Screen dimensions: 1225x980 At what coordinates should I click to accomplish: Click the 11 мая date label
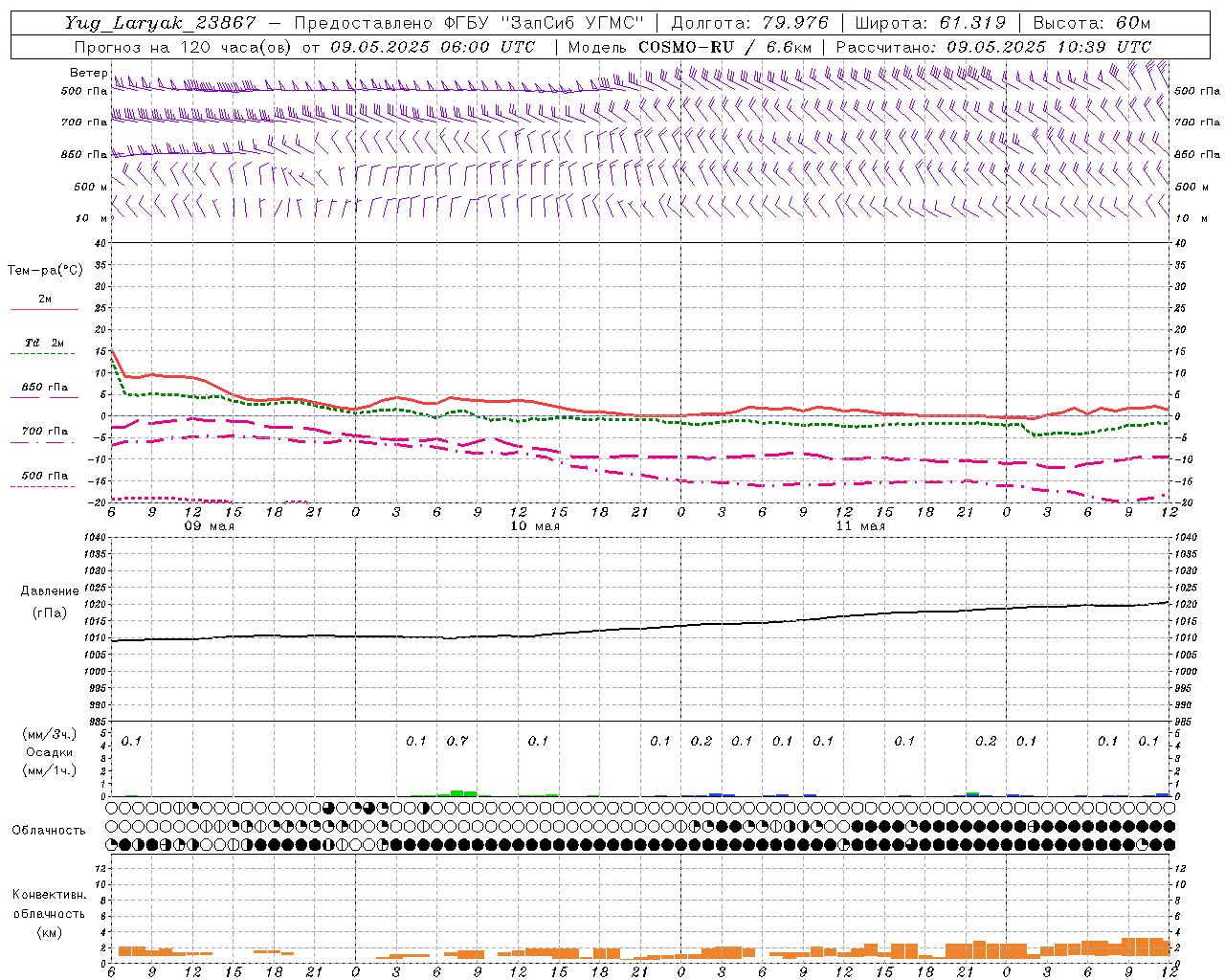coord(860,526)
